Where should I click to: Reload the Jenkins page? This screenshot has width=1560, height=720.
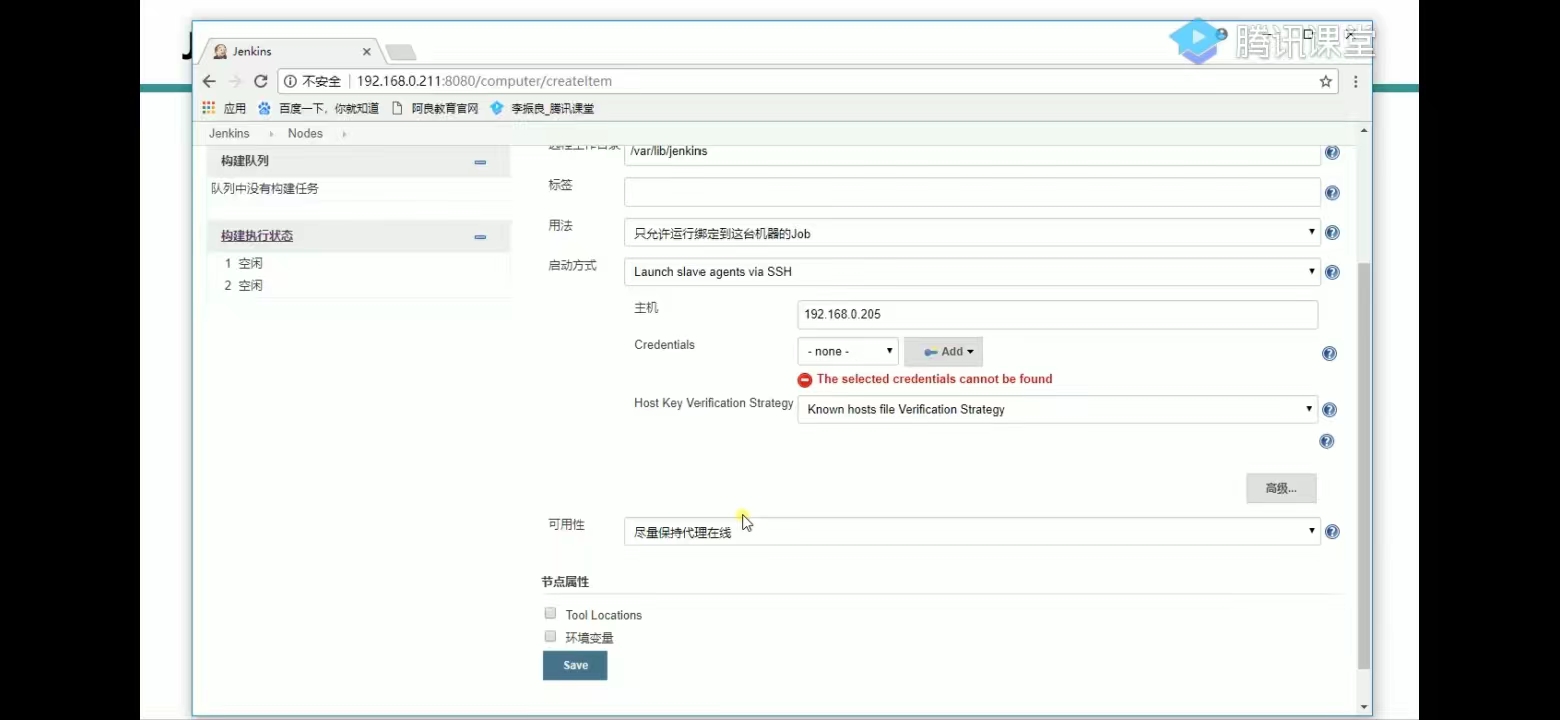pos(261,81)
